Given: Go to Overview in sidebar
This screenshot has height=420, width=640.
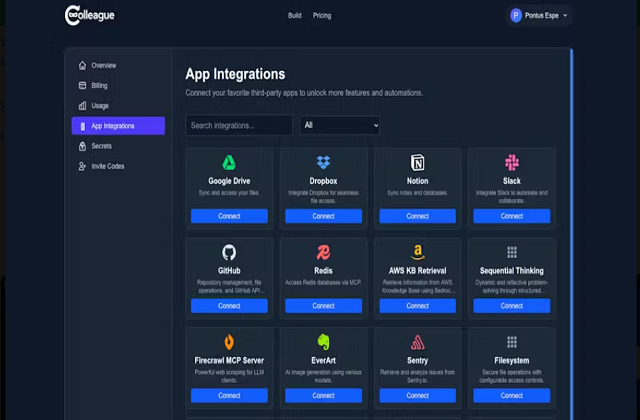Looking at the screenshot, I should tap(118, 65).
